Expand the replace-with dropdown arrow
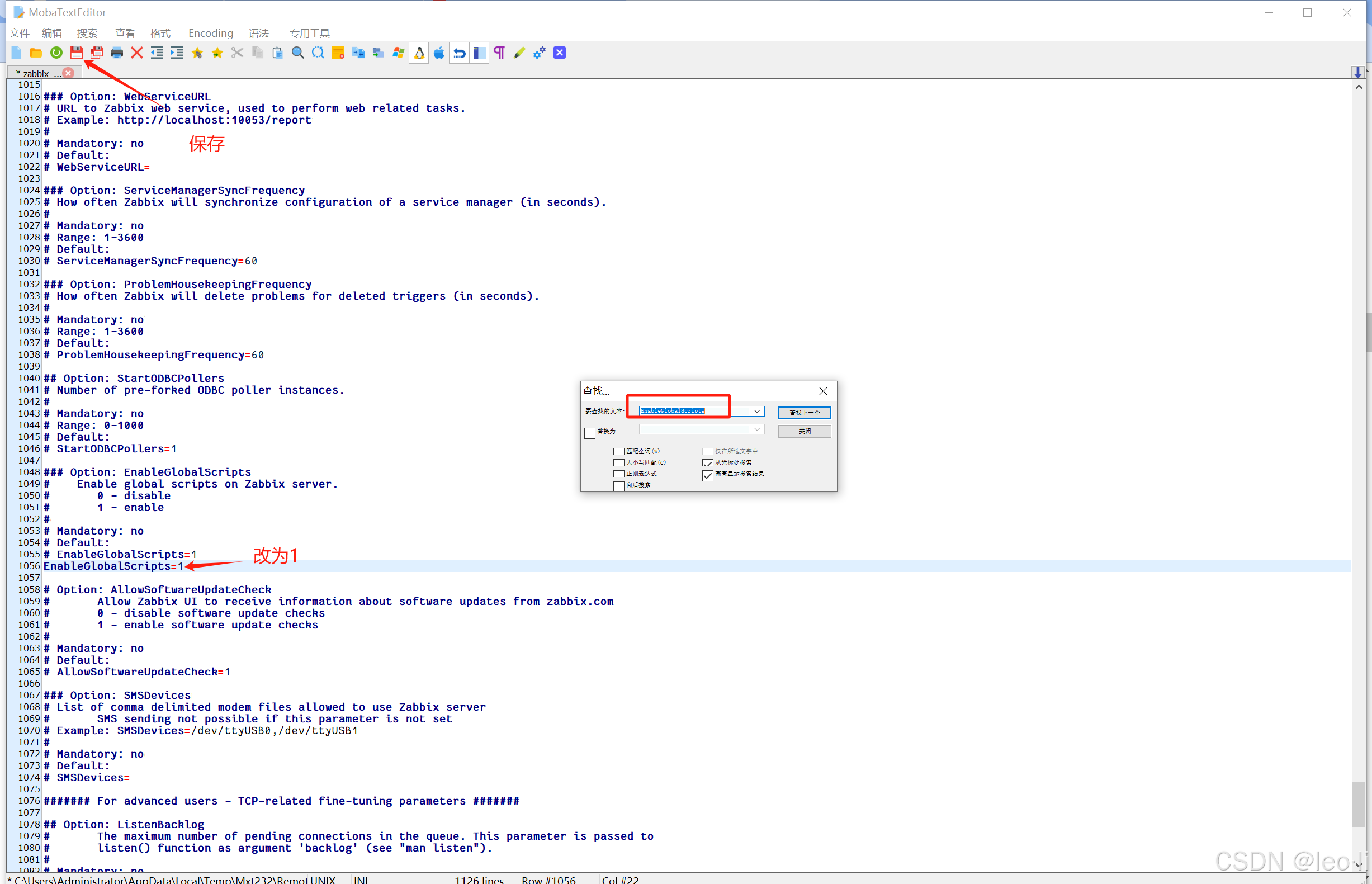 pyautogui.click(x=757, y=429)
